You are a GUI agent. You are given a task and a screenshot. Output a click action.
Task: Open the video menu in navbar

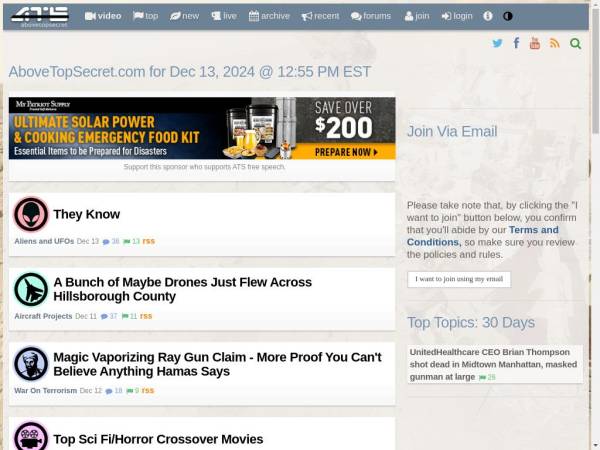click(103, 16)
